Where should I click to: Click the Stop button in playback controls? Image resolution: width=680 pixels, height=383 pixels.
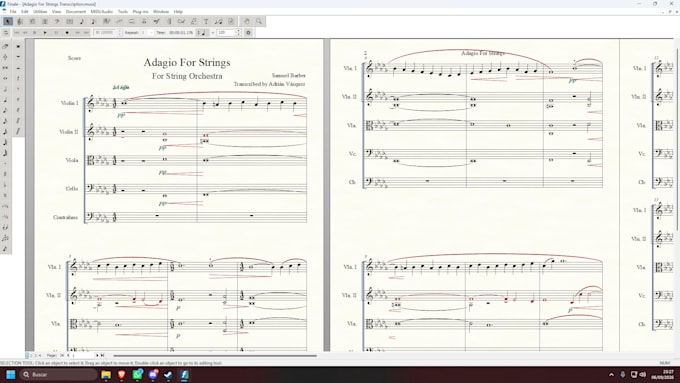click(x=34, y=33)
